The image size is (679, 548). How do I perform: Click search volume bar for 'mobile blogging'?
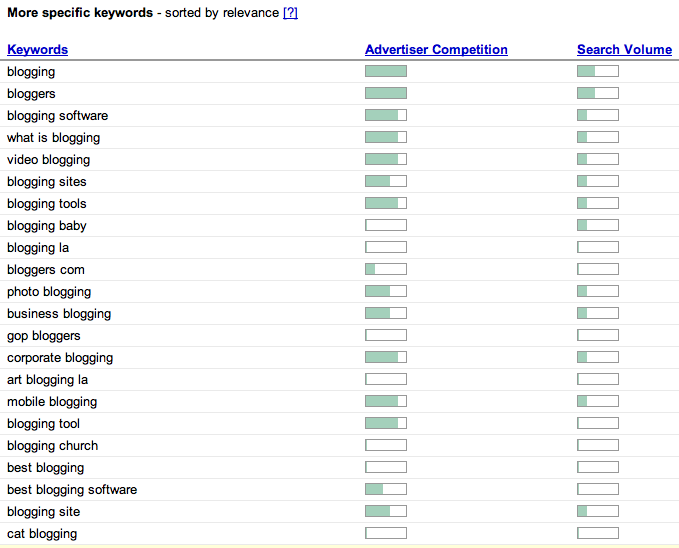click(598, 401)
